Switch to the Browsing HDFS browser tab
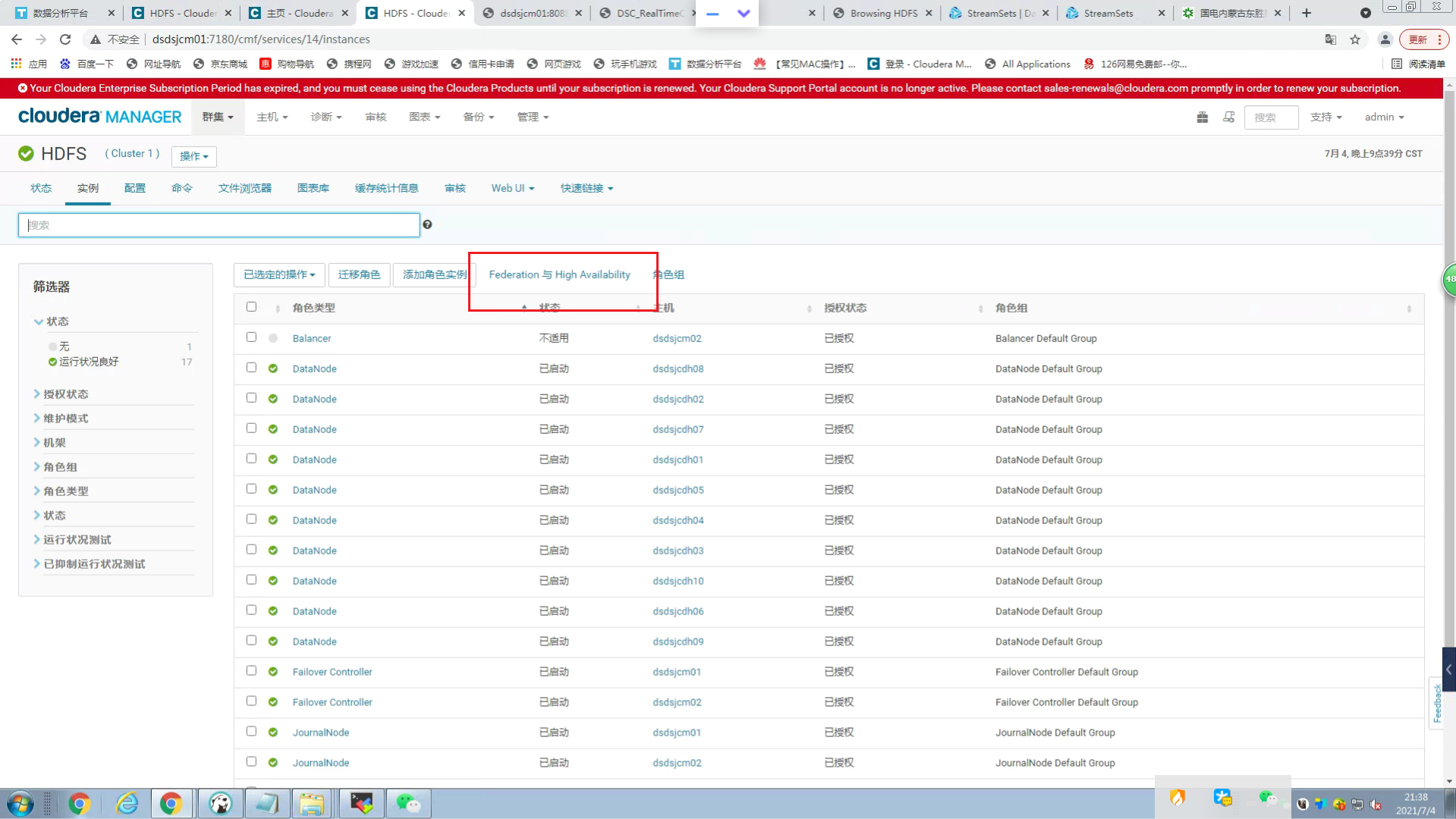 882,13
